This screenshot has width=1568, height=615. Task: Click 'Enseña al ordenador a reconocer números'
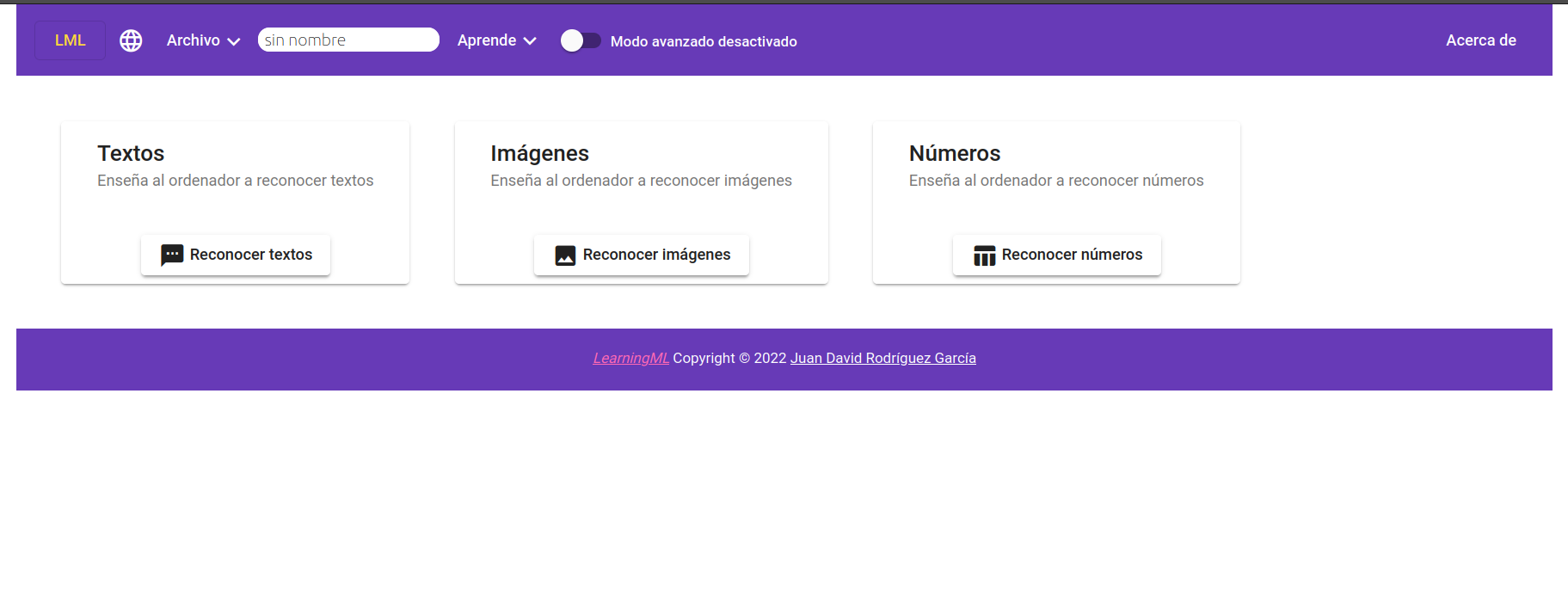point(1056,181)
